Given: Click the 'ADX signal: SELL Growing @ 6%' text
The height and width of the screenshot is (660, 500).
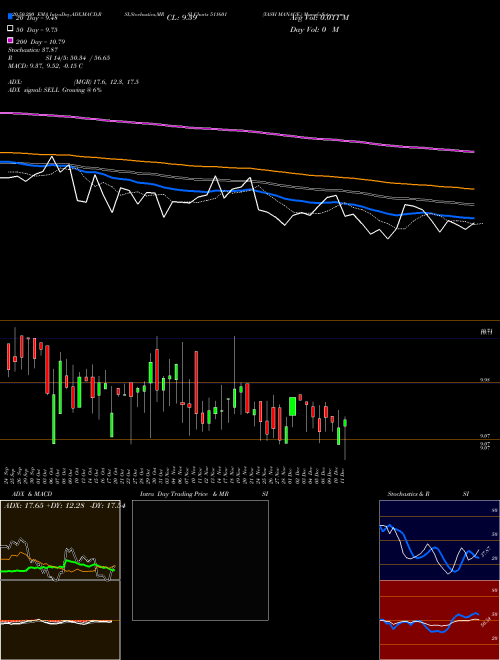Looking at the screenshot, I should (x=55, y=90).
